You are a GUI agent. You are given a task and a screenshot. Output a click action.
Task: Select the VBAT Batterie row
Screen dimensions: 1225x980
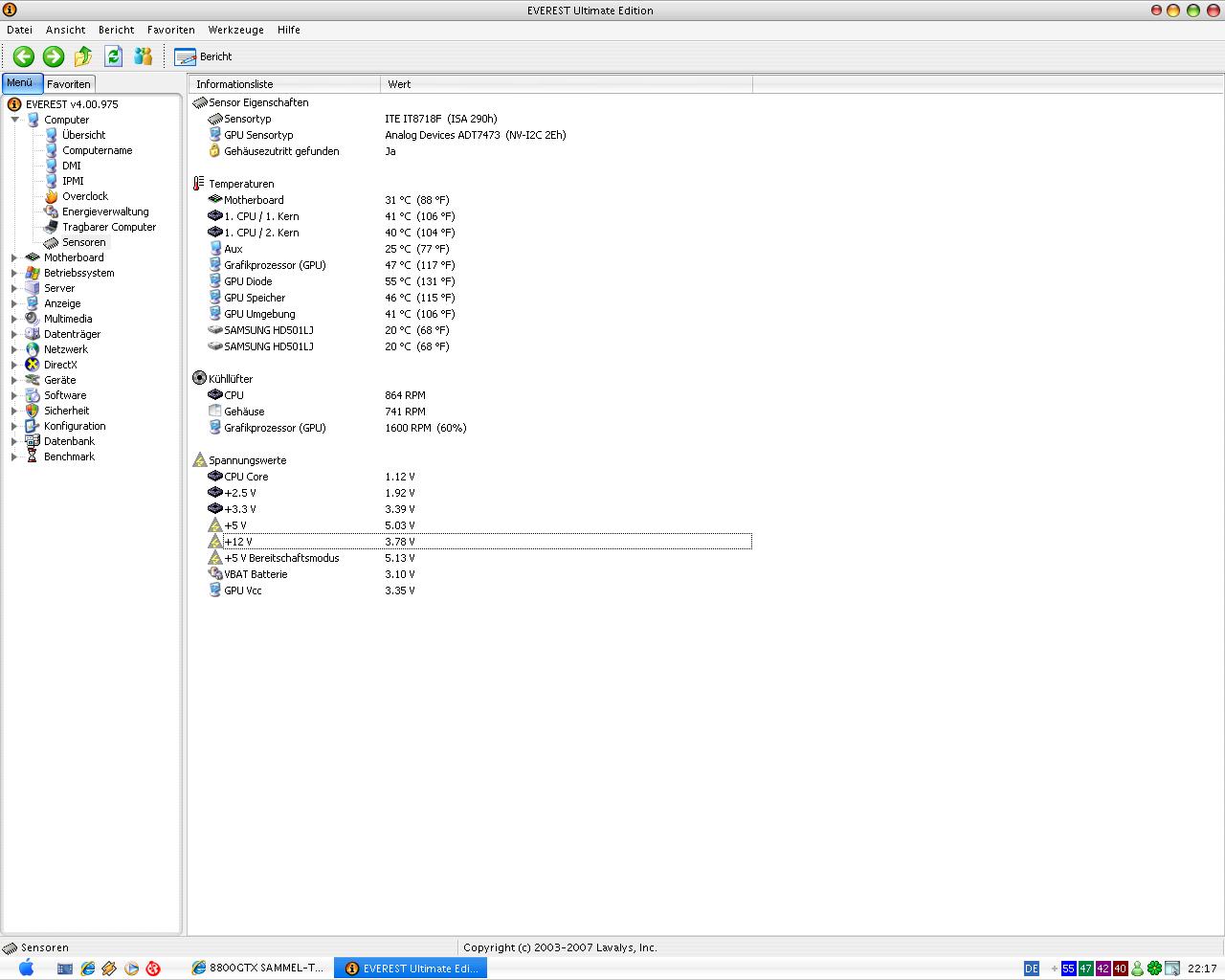click(479, 574)
